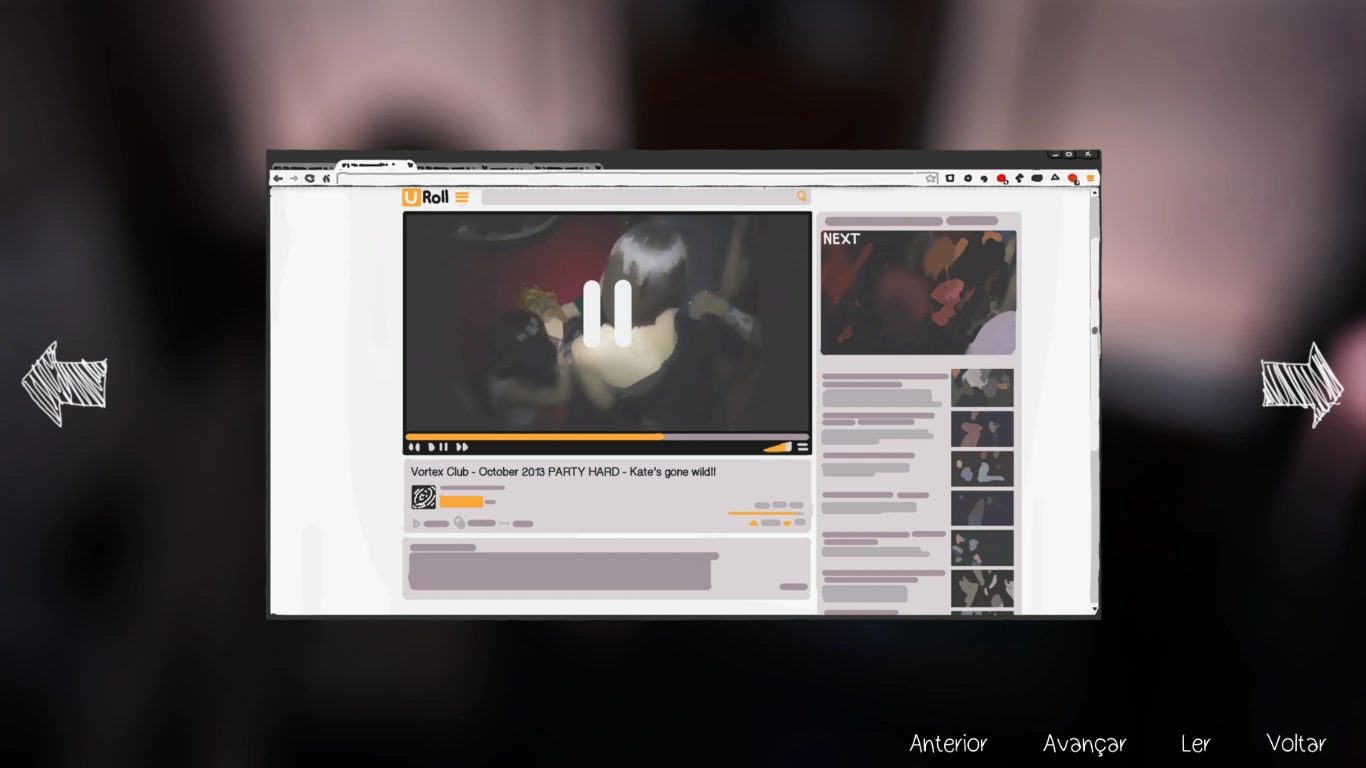Click the scrollbar down arrow in the browser
1366x768 pixels.
coord(1095,609)
